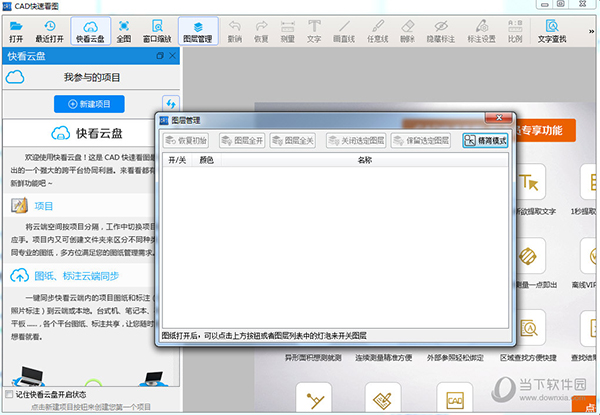The height and width of the screenshot is (415, 600).
Task: Click 恢复初始 button in layer dialog
Action: [186, 141]
